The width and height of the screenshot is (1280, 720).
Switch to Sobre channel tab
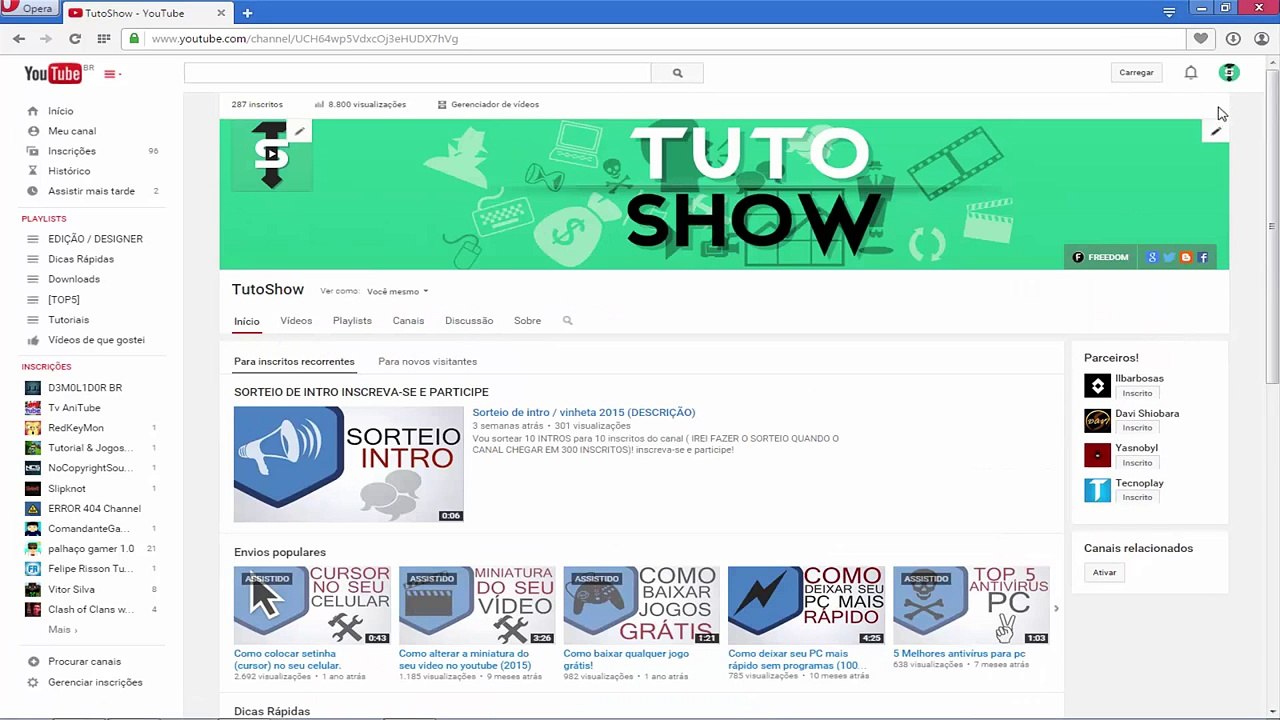tap(527, 321)
